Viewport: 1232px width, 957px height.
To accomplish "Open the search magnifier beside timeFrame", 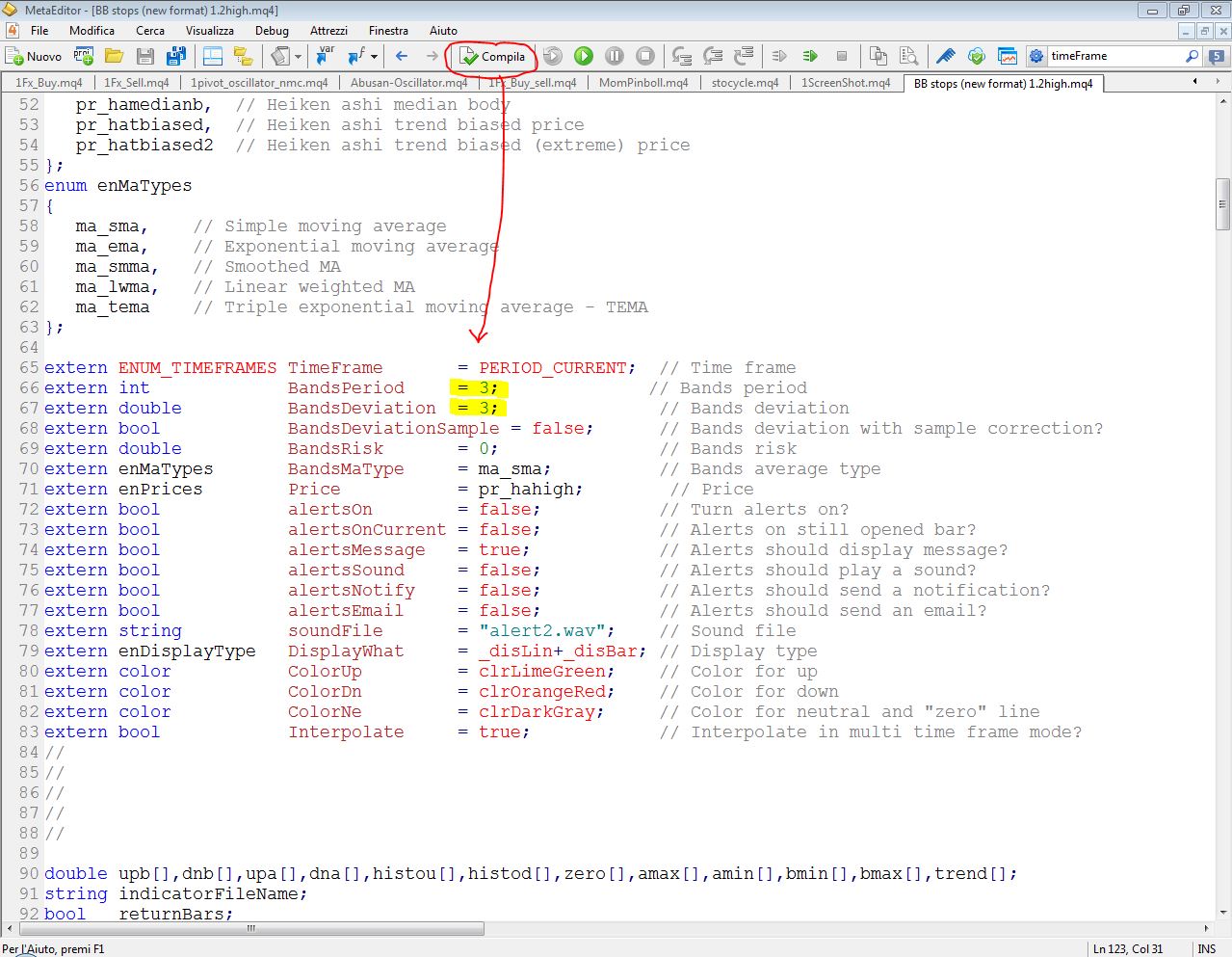I will pos(1192,56).
